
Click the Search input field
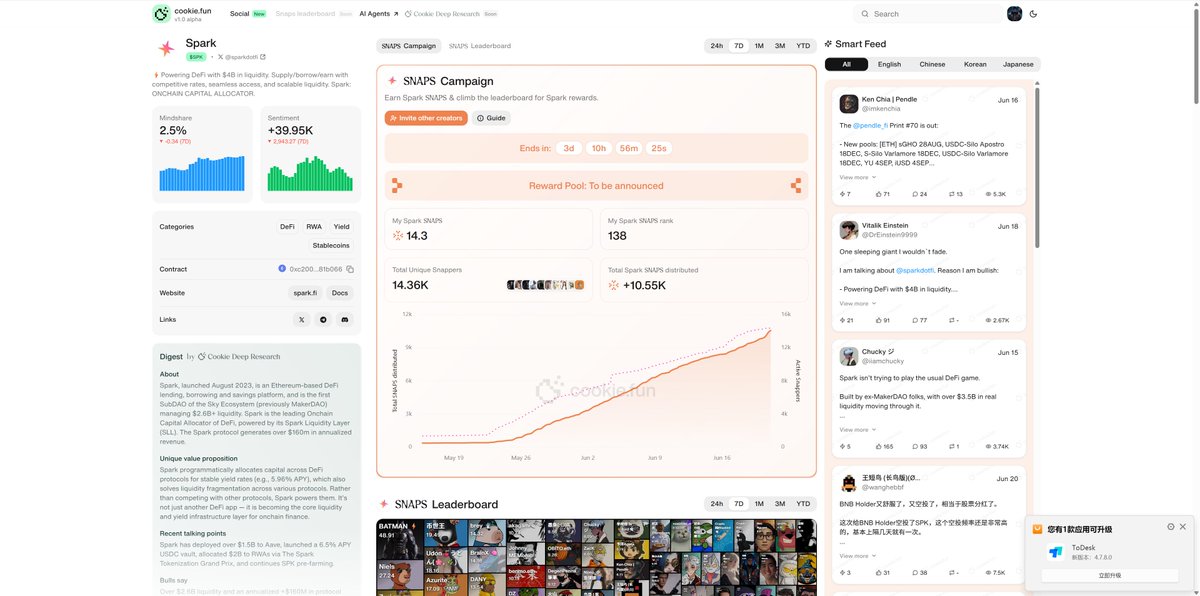929,14
